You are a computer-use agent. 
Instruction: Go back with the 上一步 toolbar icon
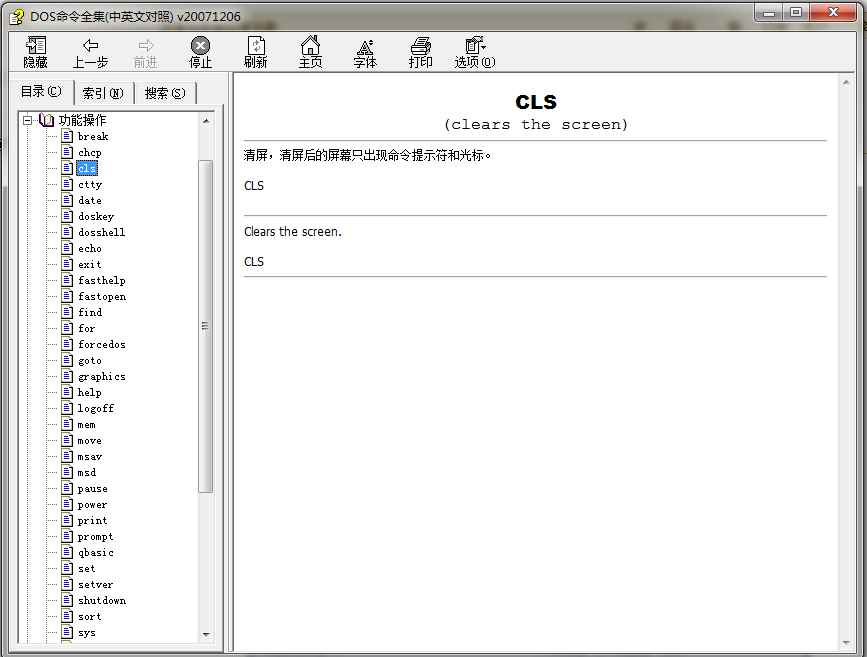coord(90,52)
